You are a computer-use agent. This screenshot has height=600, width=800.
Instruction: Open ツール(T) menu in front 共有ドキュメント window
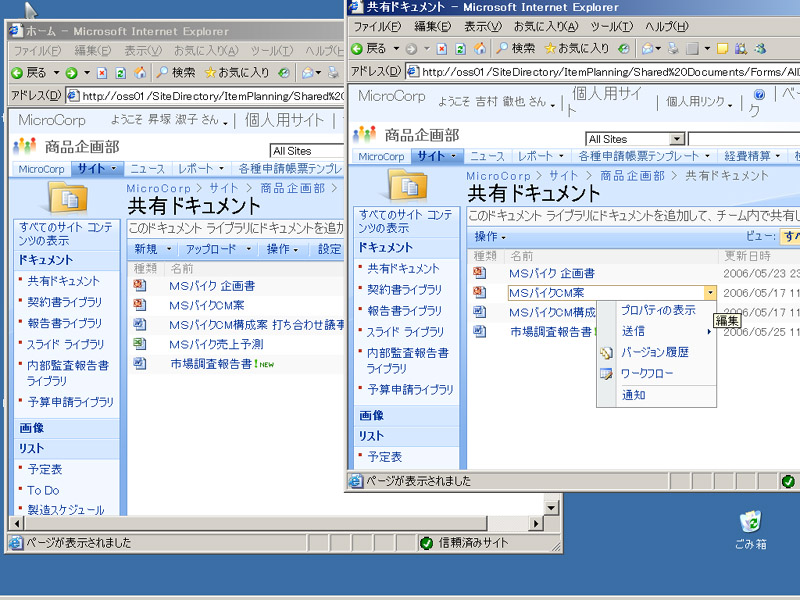(611, 26)
